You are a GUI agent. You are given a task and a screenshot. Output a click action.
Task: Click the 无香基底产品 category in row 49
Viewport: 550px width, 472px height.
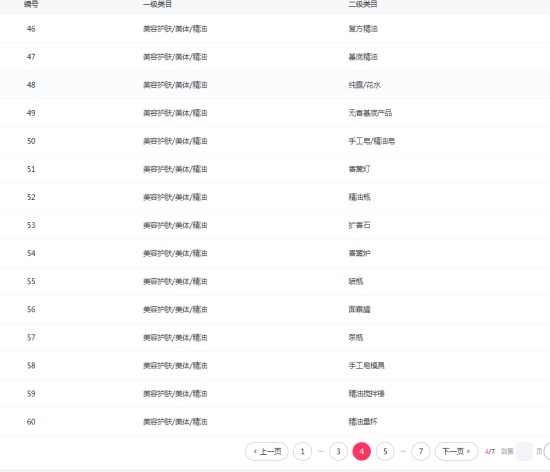click(370, 113)
